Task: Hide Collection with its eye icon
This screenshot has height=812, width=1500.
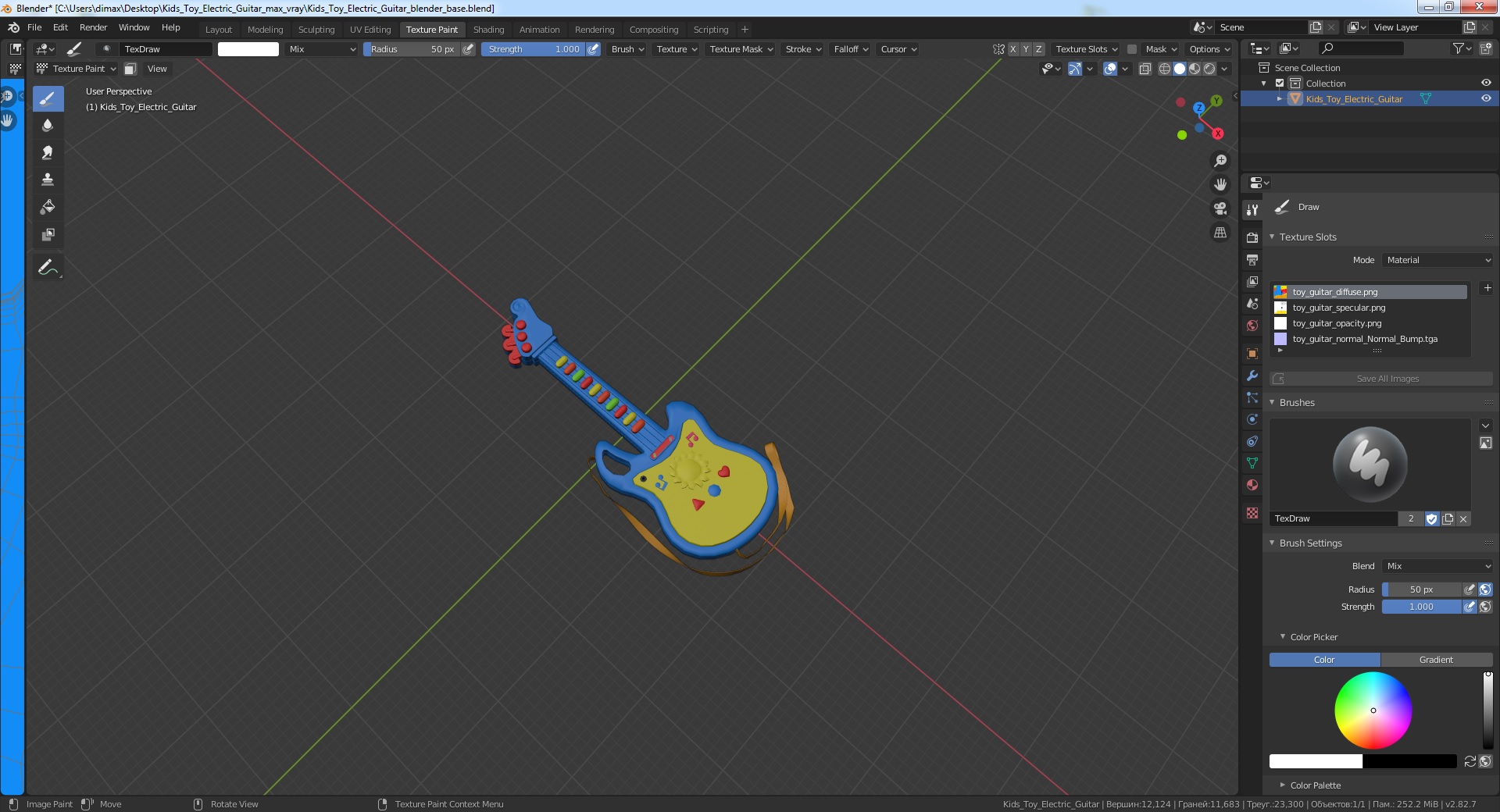Action: [1485, 83]
